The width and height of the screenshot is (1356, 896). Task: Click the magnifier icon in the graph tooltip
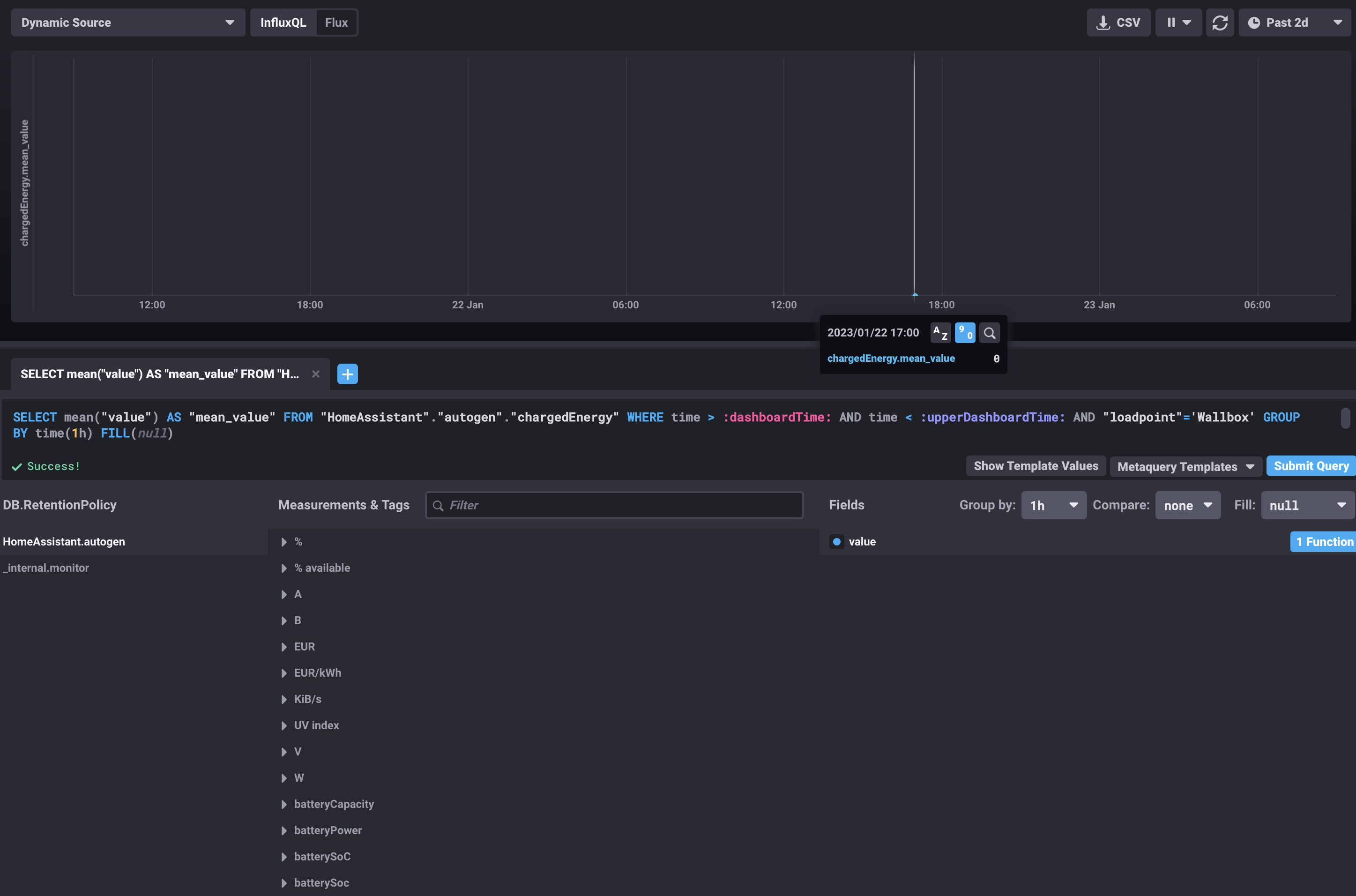pyautogui.click(x=989, y=333)
